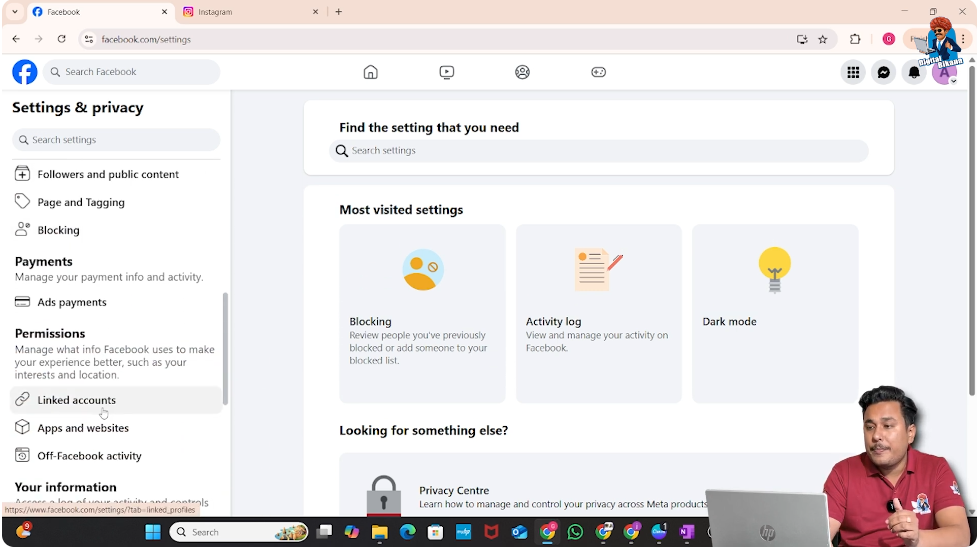Reload the current page
This screenshot has height=549, width=977.
(x=61, y=39)
